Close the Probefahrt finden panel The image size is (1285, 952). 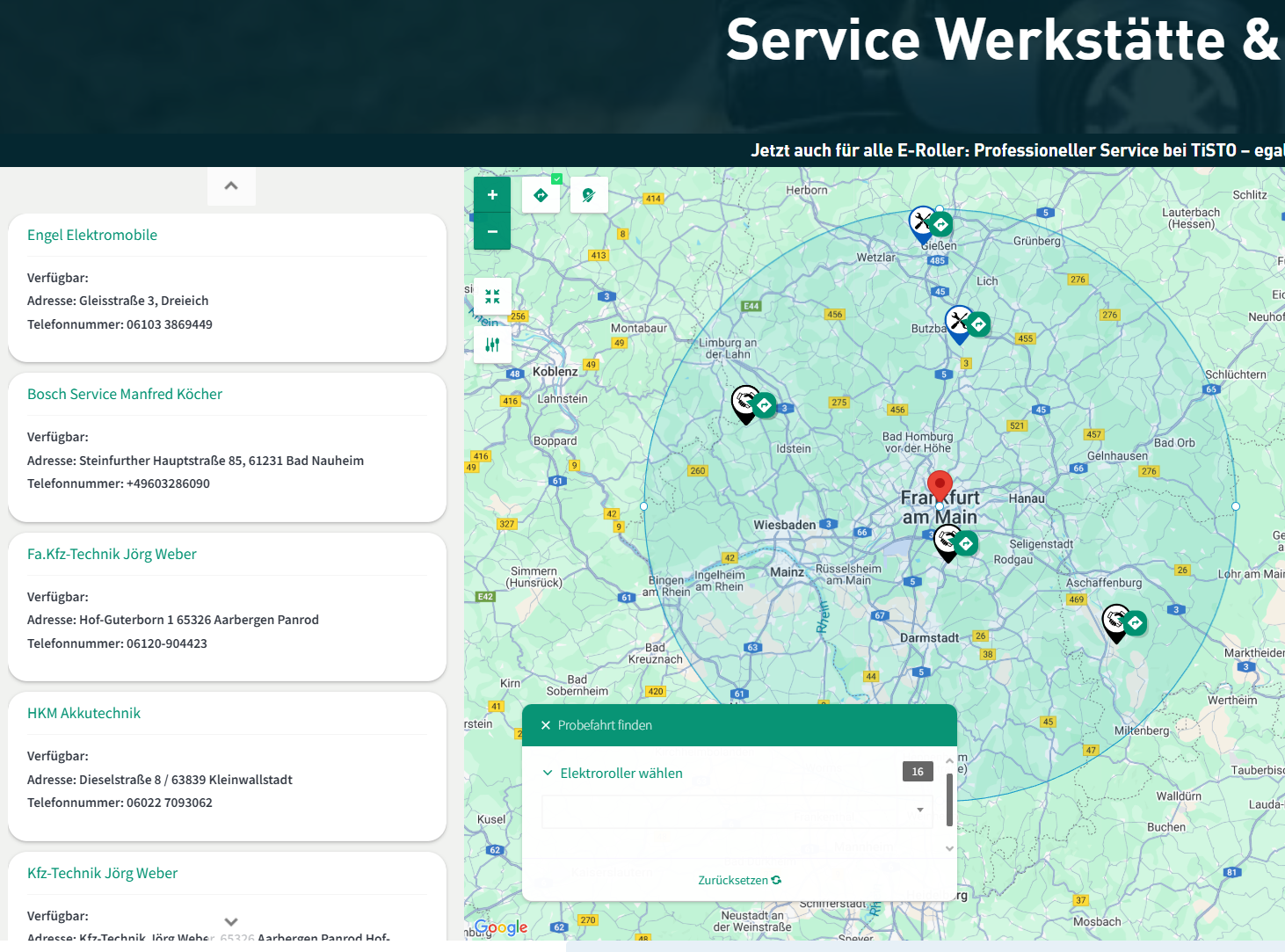click(546, 725)
